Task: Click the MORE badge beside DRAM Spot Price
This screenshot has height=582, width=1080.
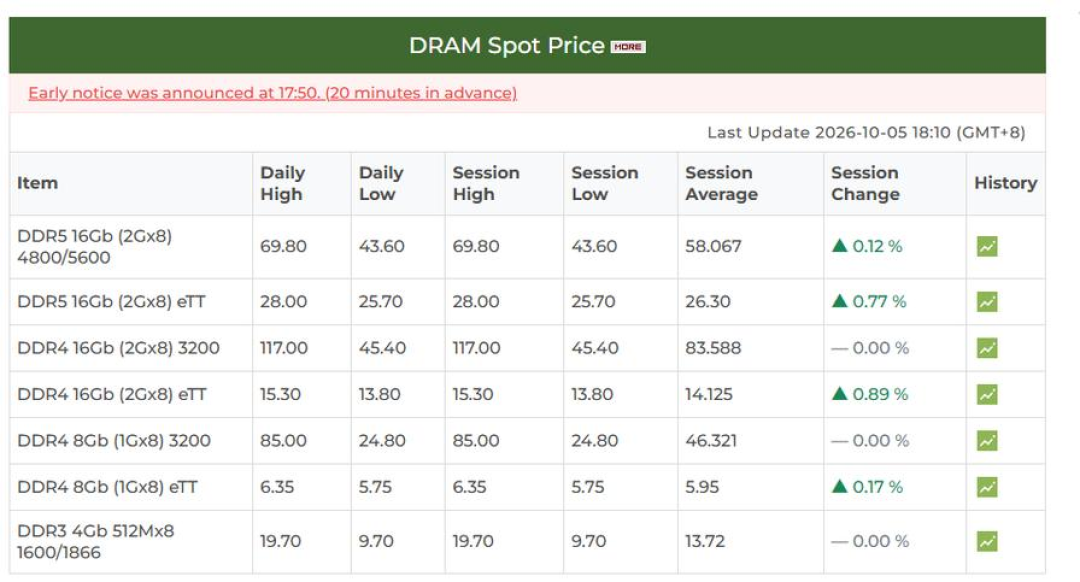Action: [x=627, y=47]
